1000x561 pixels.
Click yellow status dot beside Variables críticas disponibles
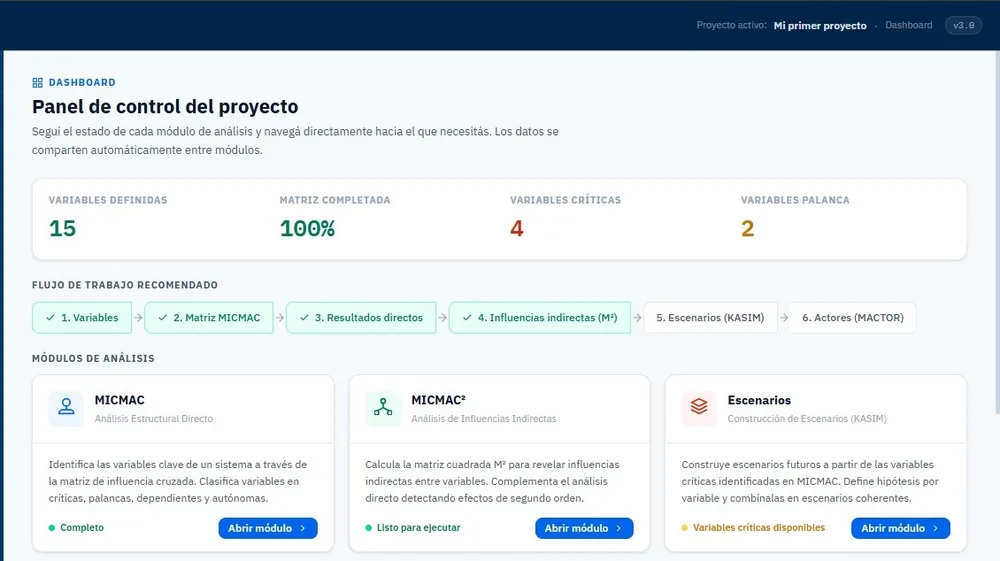pyautogui.click(x=684, y=528)
